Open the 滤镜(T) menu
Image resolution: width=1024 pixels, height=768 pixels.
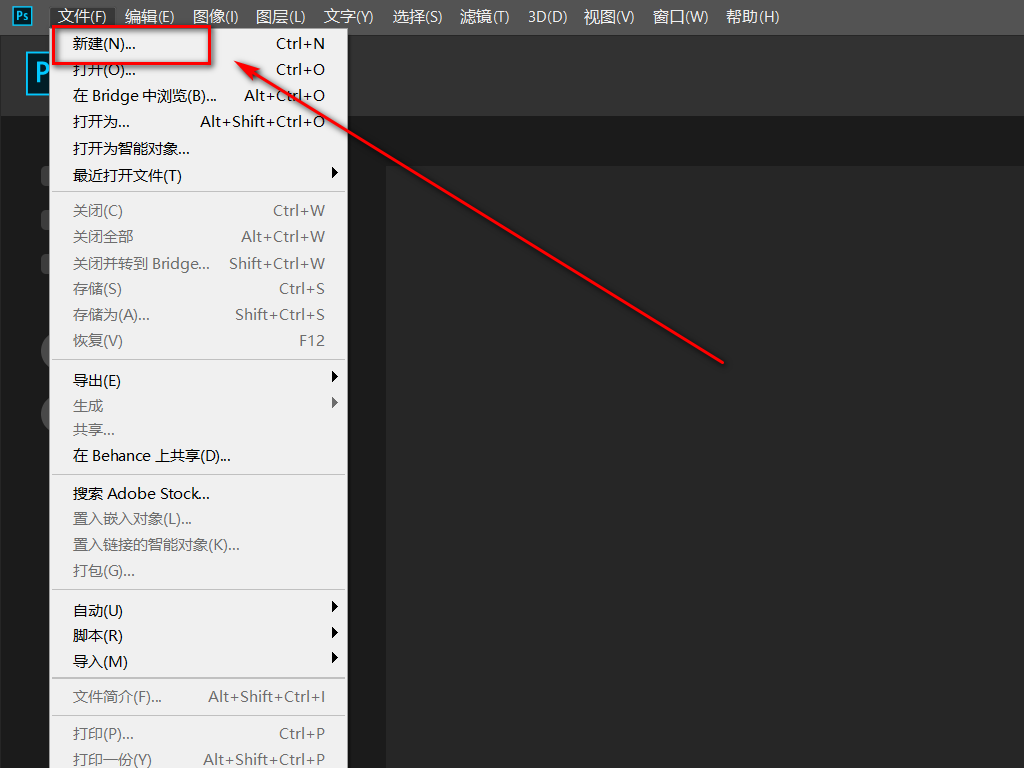(485, 17)
